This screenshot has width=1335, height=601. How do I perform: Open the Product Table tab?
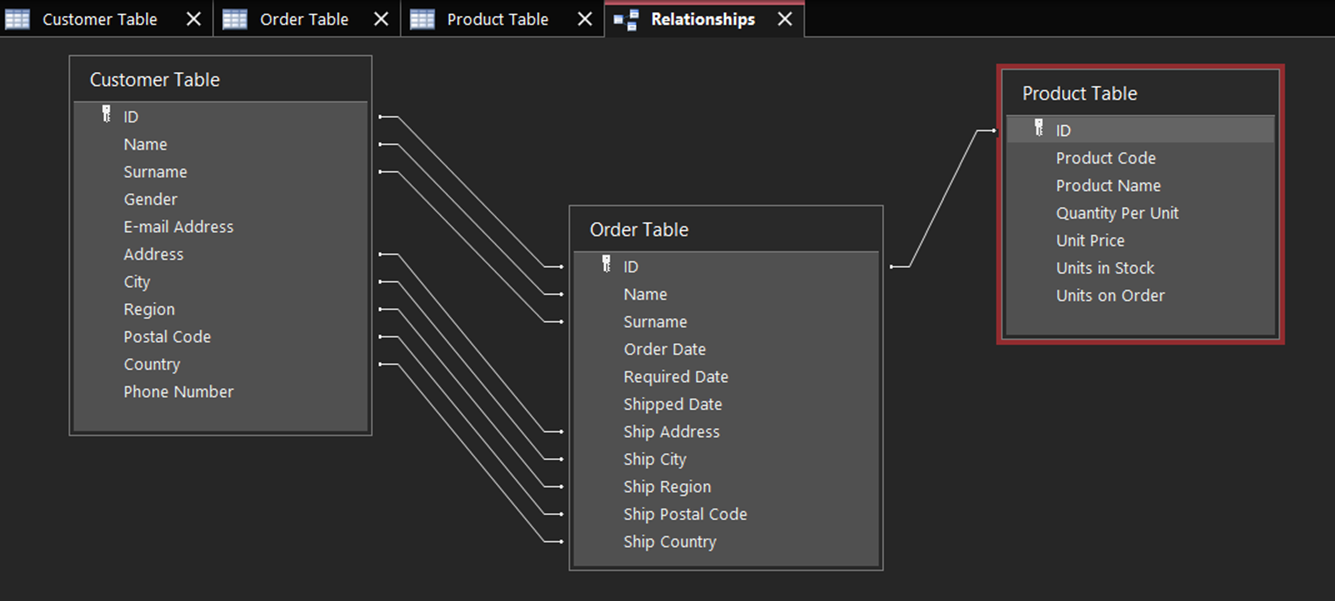point(498,18)
